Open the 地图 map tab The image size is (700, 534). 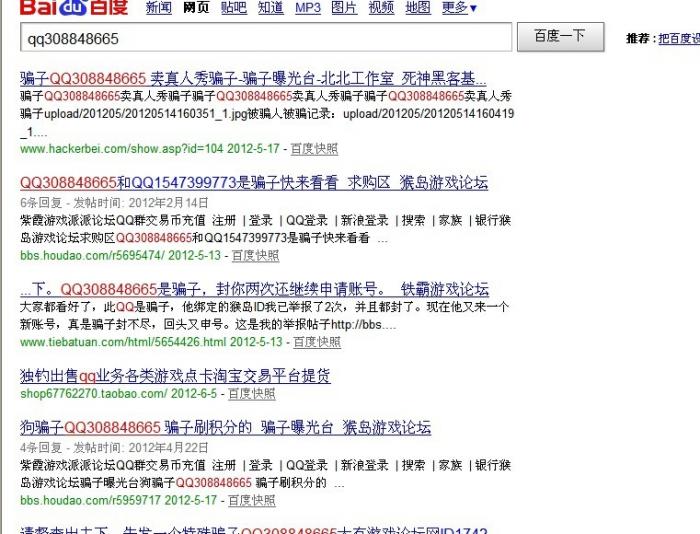(418, 8)
